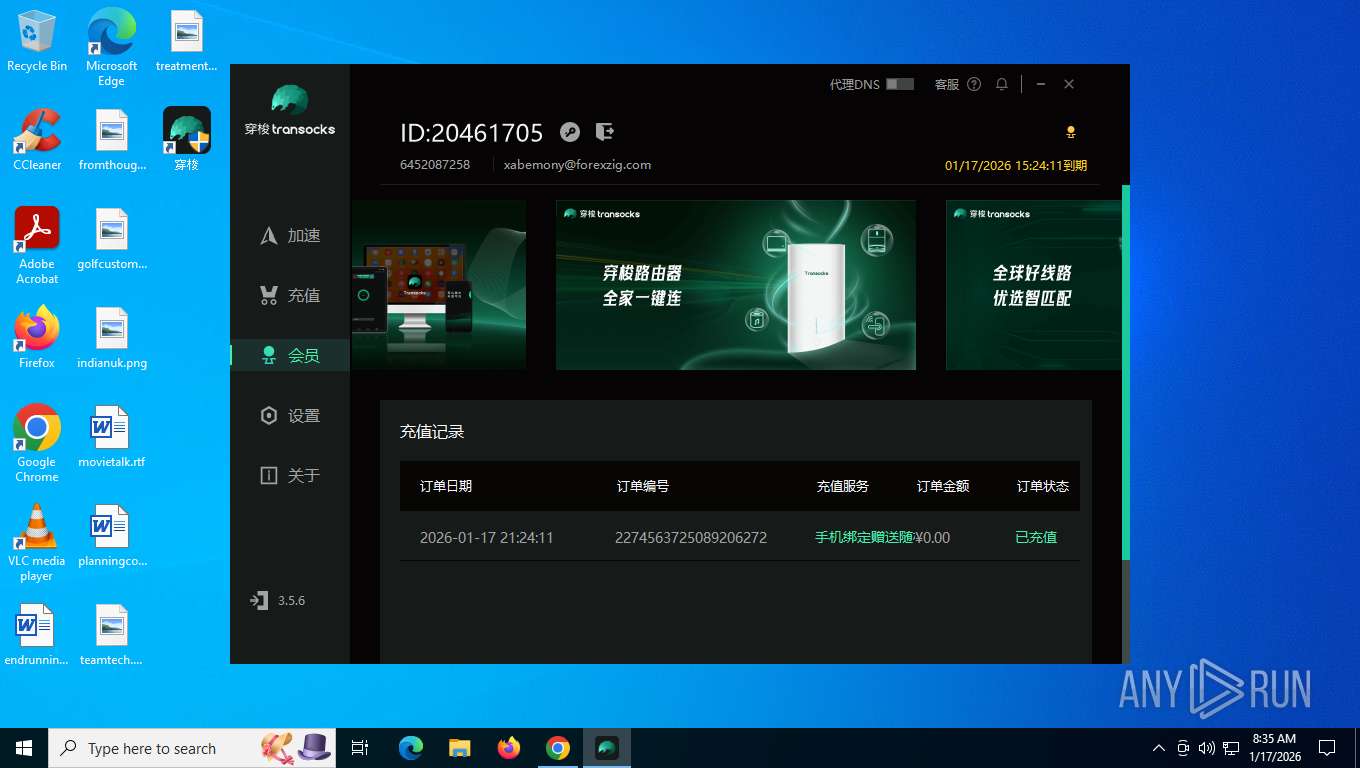Click the 订单状态 column header

(1043, 486)
